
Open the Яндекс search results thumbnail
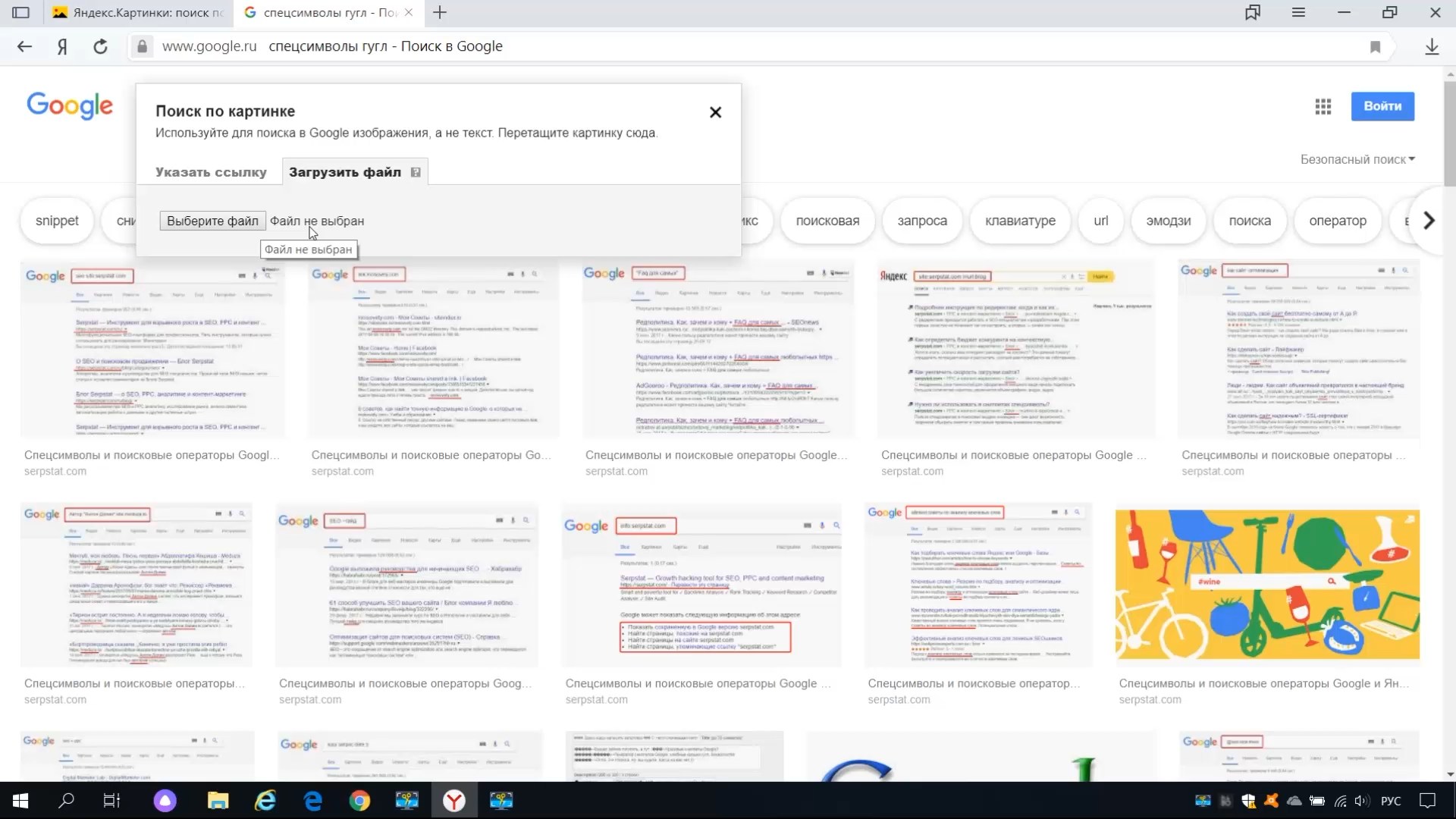pos(1015,349)
